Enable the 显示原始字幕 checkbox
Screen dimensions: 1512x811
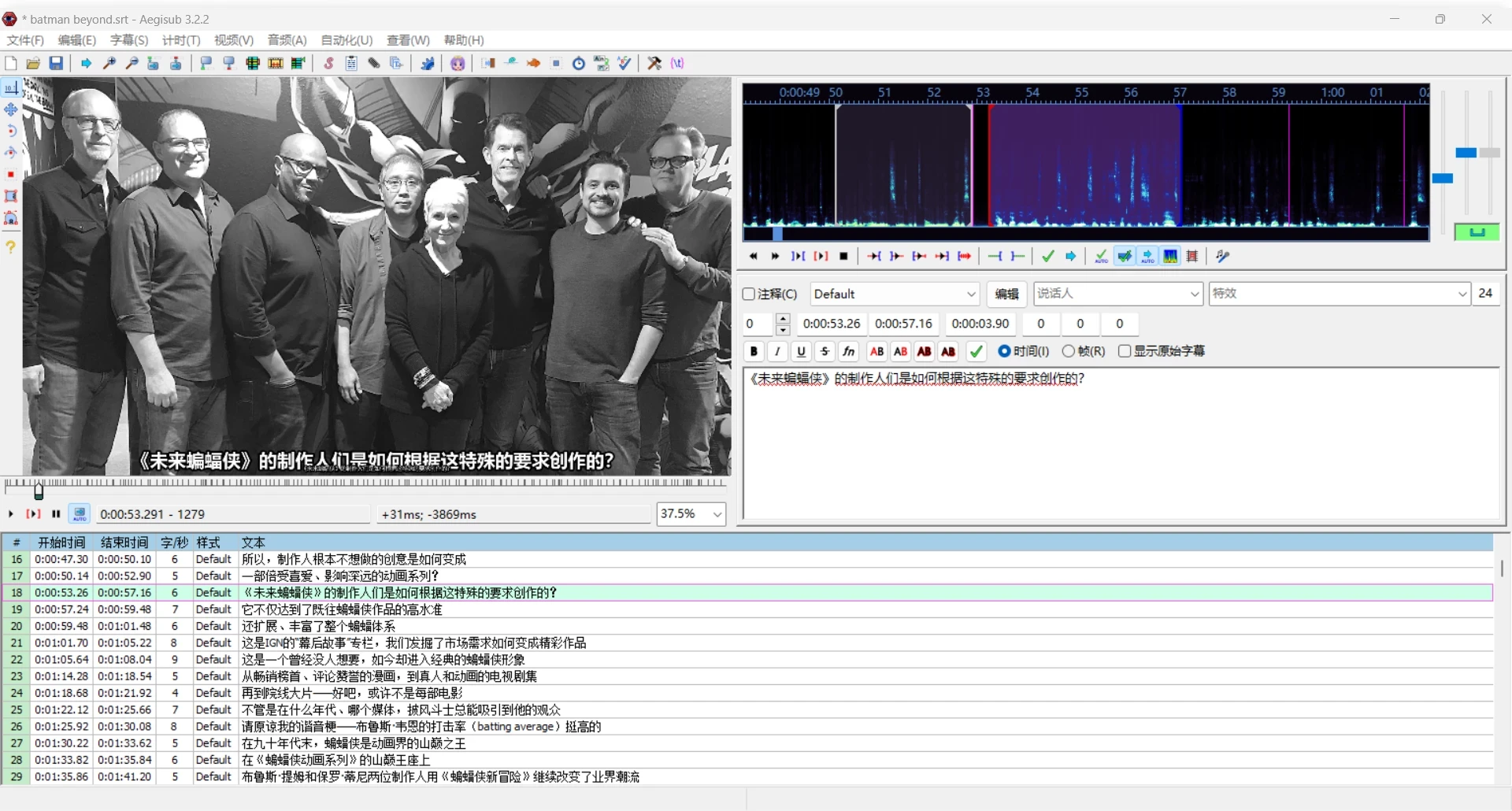click(x=1125, y=351)
